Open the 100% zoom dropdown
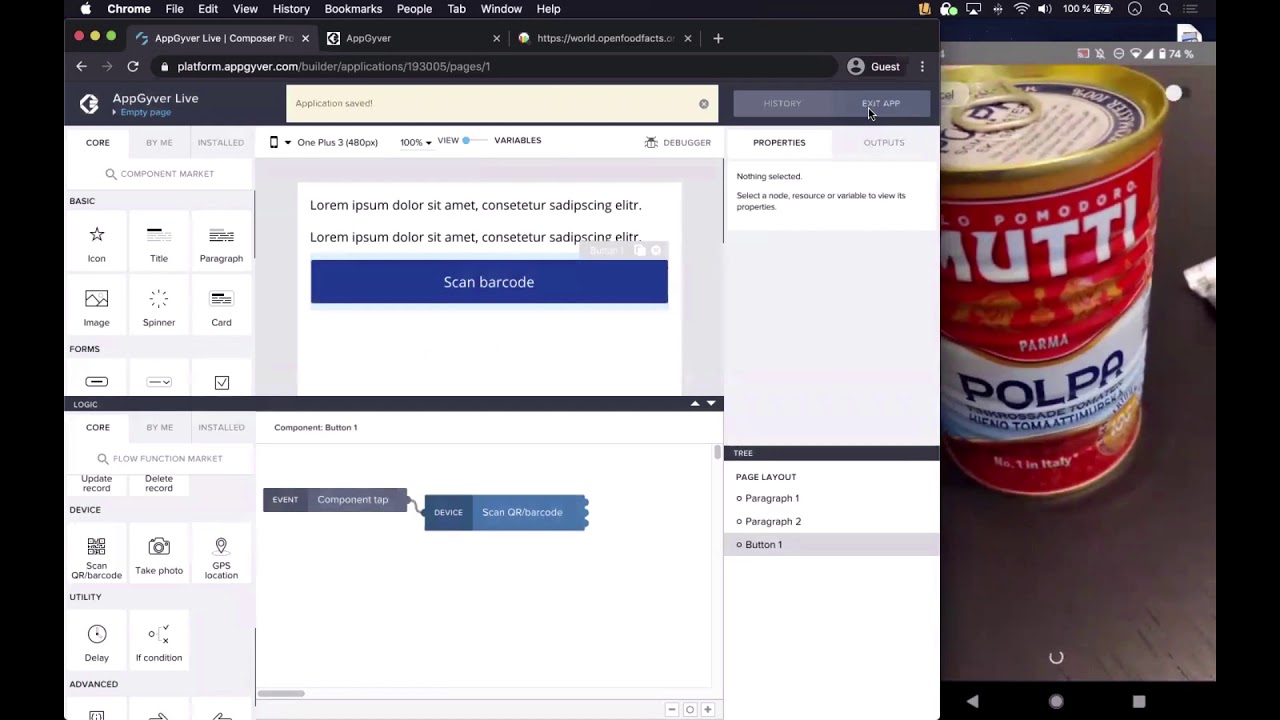1280x720 pixels. [416, 142]
